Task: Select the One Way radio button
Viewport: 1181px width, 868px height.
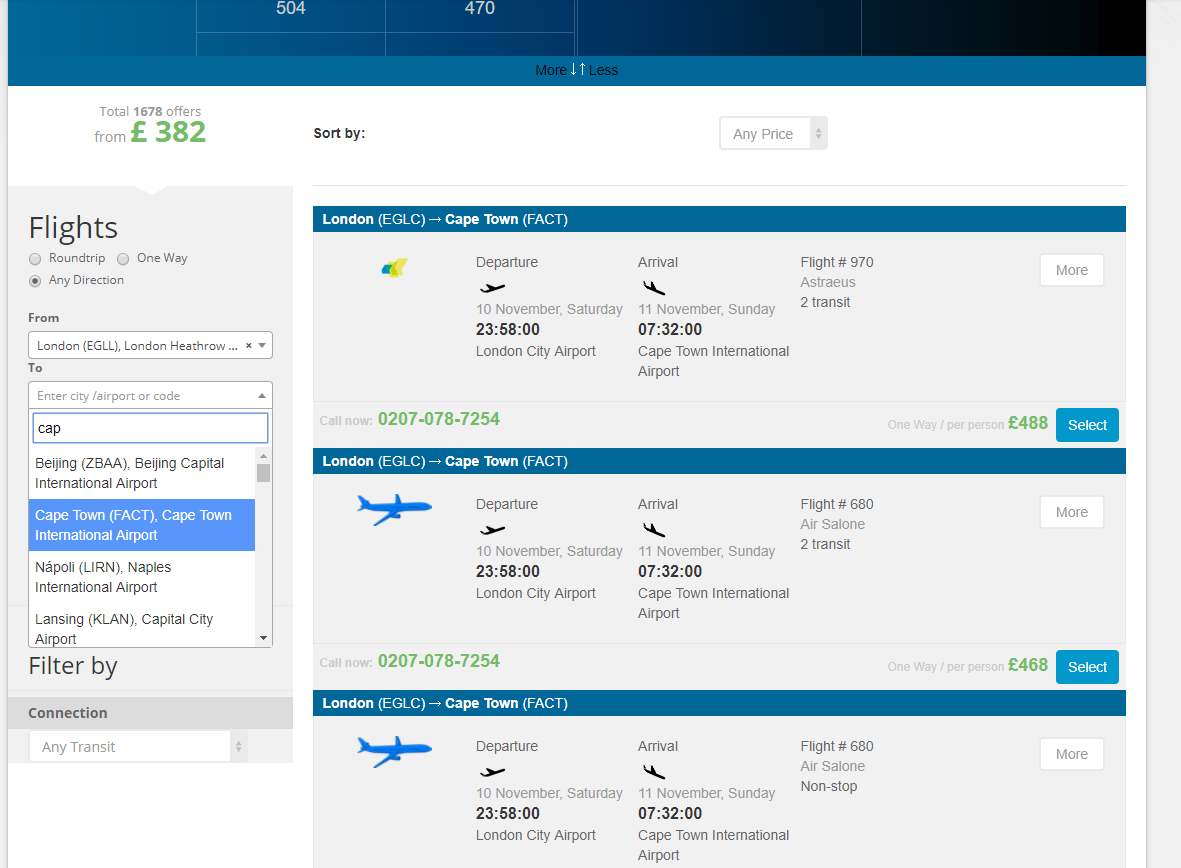Action: (123, 259)
